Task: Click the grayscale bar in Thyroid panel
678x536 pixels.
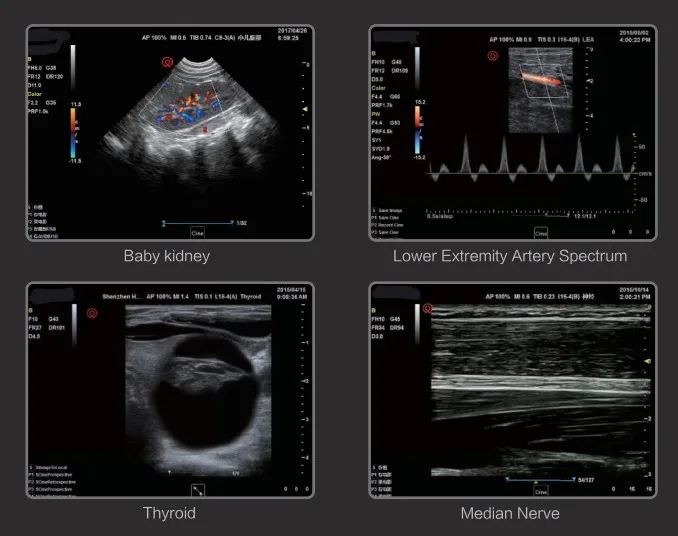Action: 74,325
